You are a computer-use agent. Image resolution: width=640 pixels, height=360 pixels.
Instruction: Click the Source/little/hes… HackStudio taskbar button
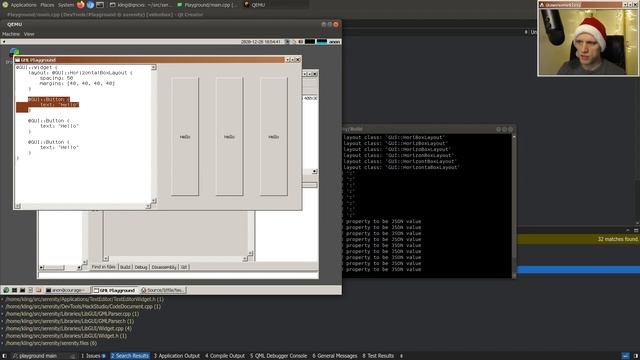coord(162,290)
